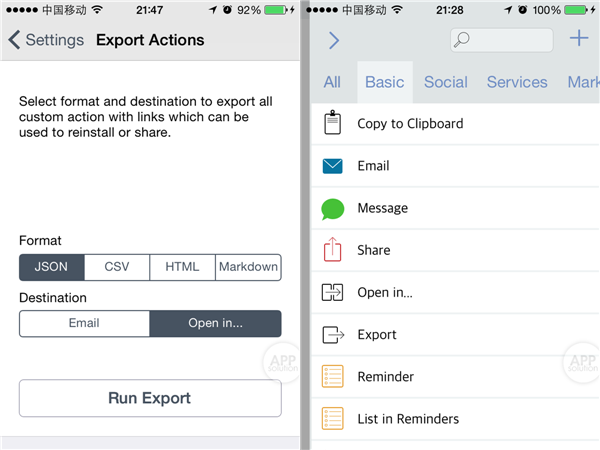Go back to Settings
The width and height of the screenshot is (600, 450).
[x=46, y=41]
